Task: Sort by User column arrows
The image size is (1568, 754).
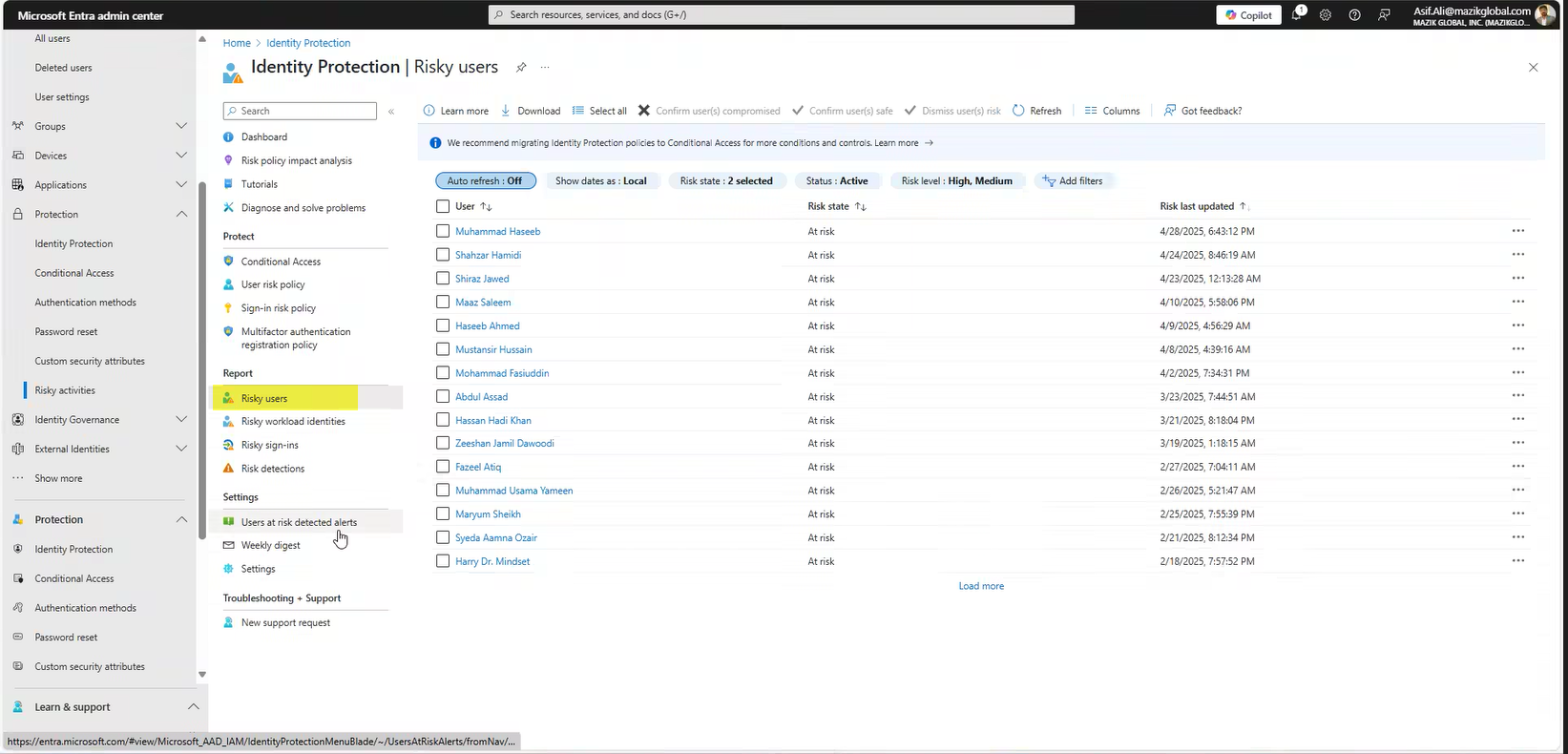Action: click(x=487, y=207)
